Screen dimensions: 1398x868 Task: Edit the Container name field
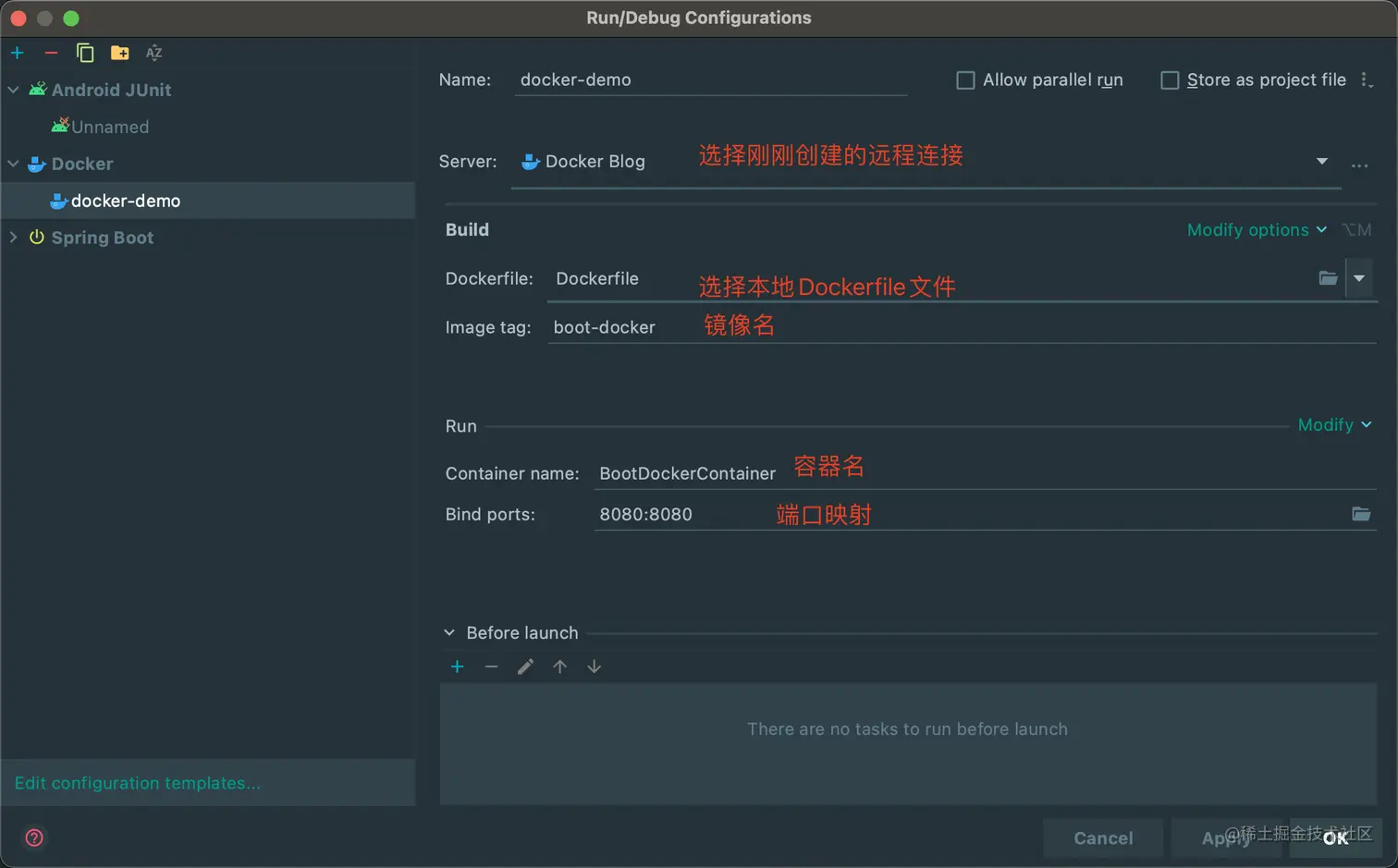(x=985, y=472)
